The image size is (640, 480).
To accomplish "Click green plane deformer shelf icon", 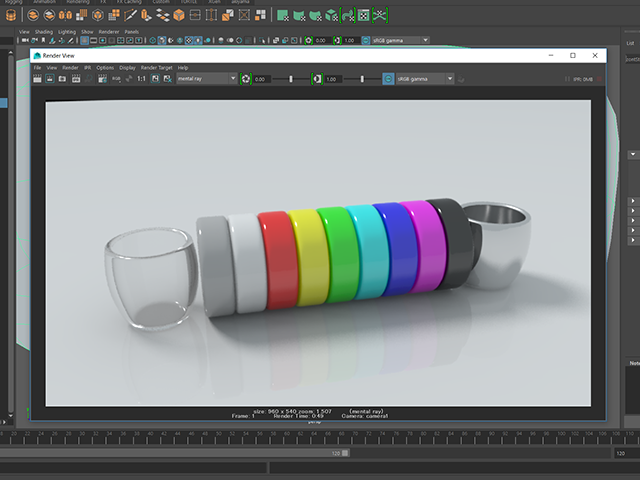I will (x=283, y=16).
